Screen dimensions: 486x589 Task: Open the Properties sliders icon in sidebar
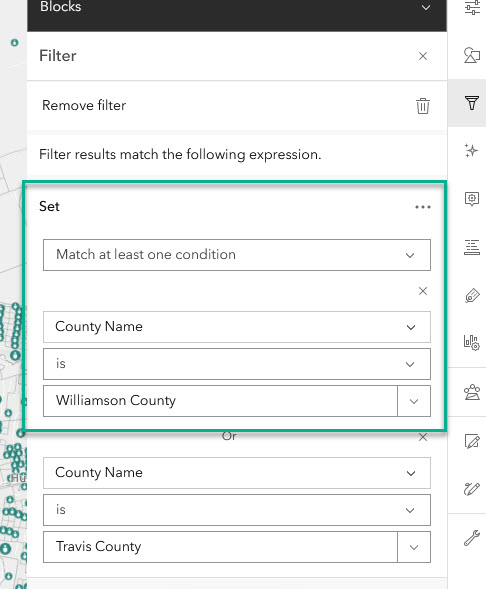(472, 7)
